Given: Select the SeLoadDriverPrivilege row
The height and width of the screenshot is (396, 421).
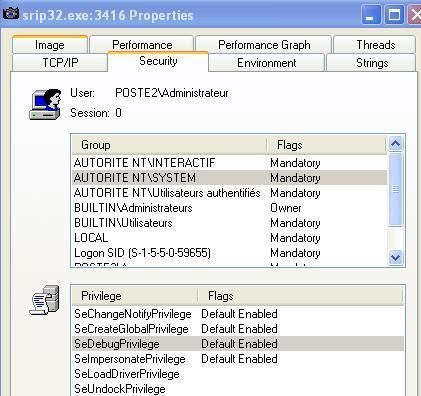Looking at the screenshot, I should [x=238, y=374].
